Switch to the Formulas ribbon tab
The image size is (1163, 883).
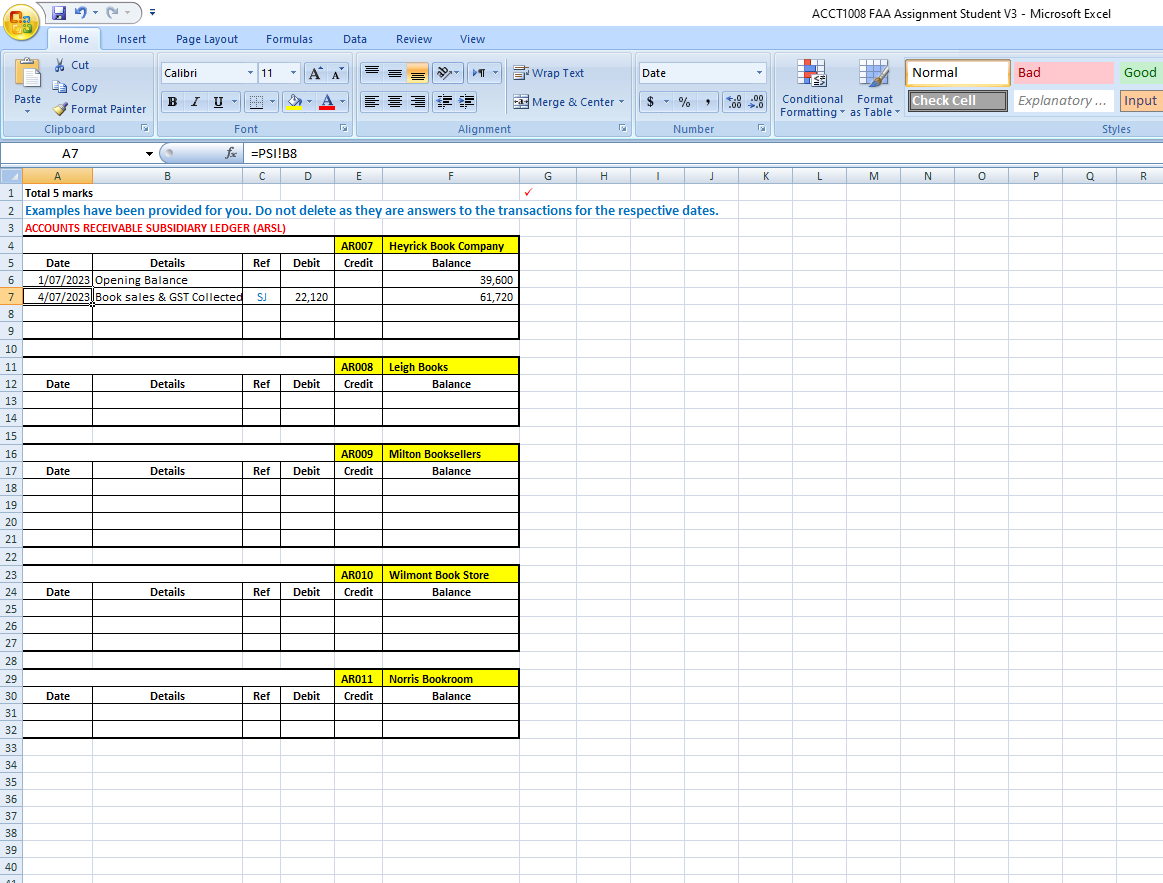[x=289, y=39]
